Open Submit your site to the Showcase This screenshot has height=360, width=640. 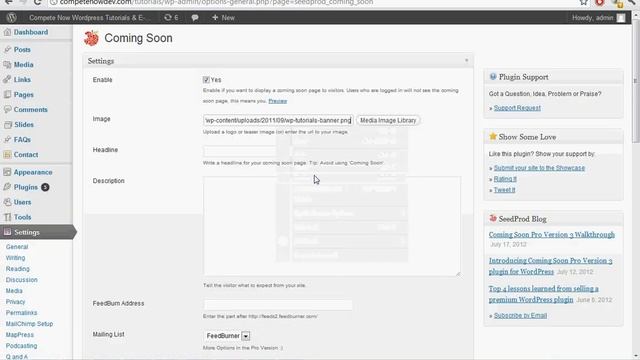[x=539, y=168]
